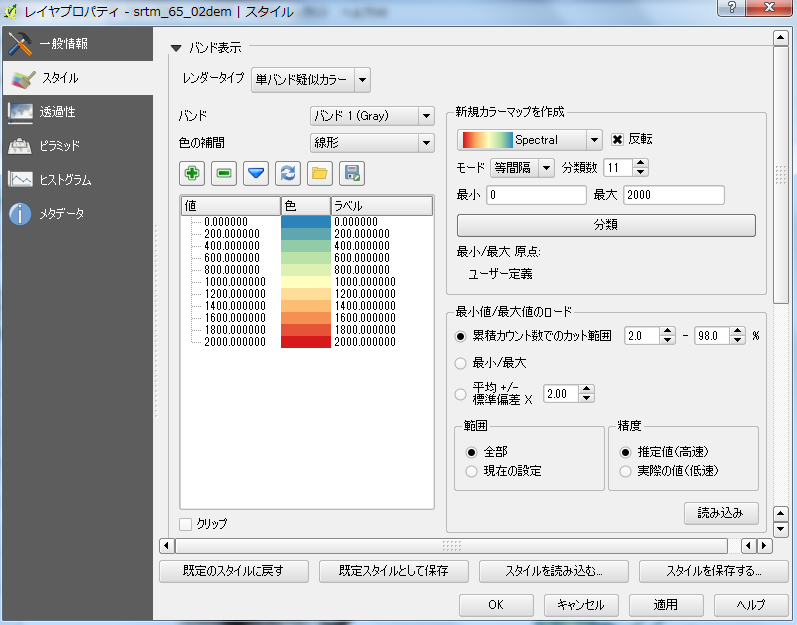Viewport: 797px width, 625px height.
Task: Click the 分類 classify button
Action: (x=606, y=225)
